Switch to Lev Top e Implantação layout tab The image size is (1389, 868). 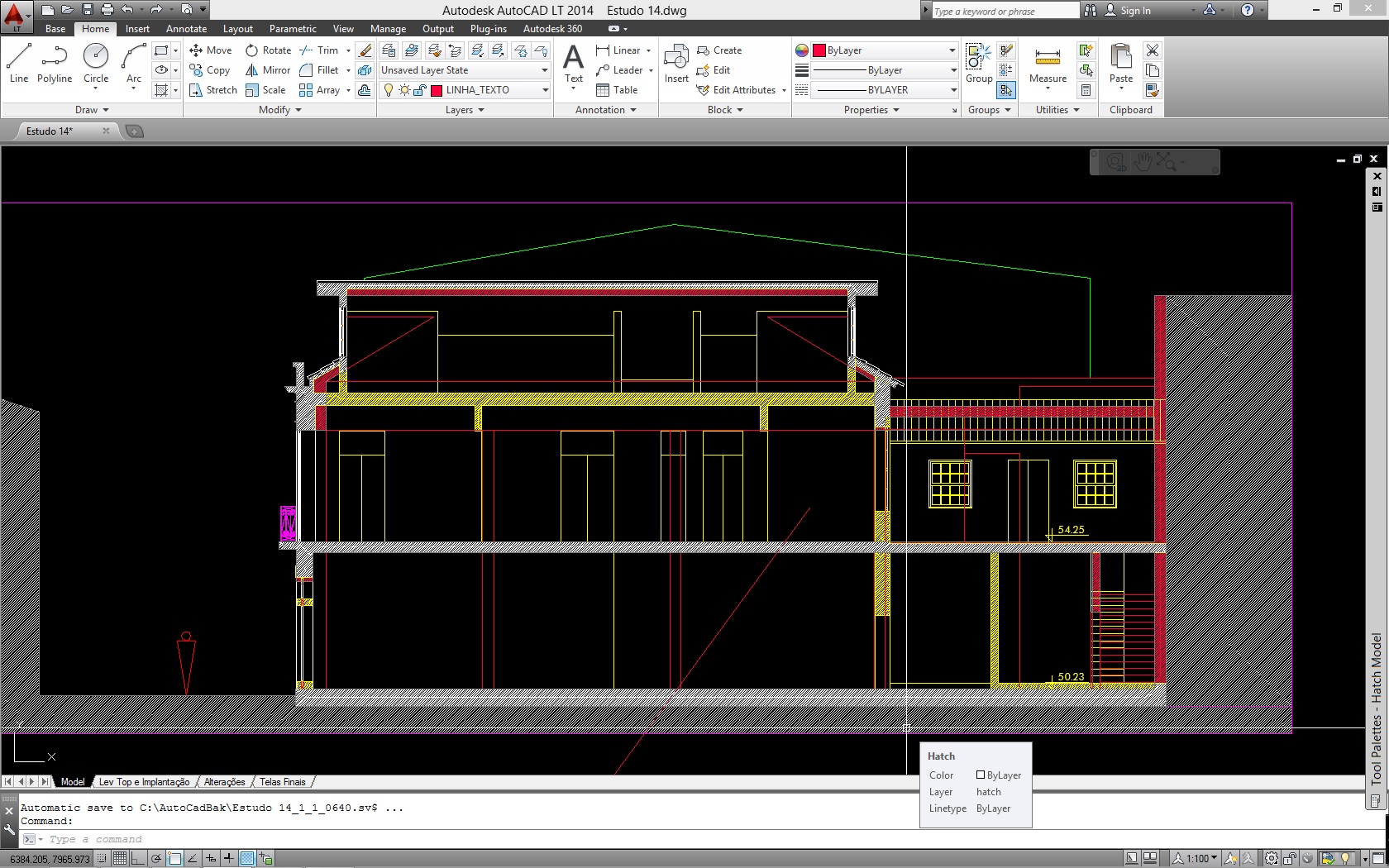(x=144, y=782)
